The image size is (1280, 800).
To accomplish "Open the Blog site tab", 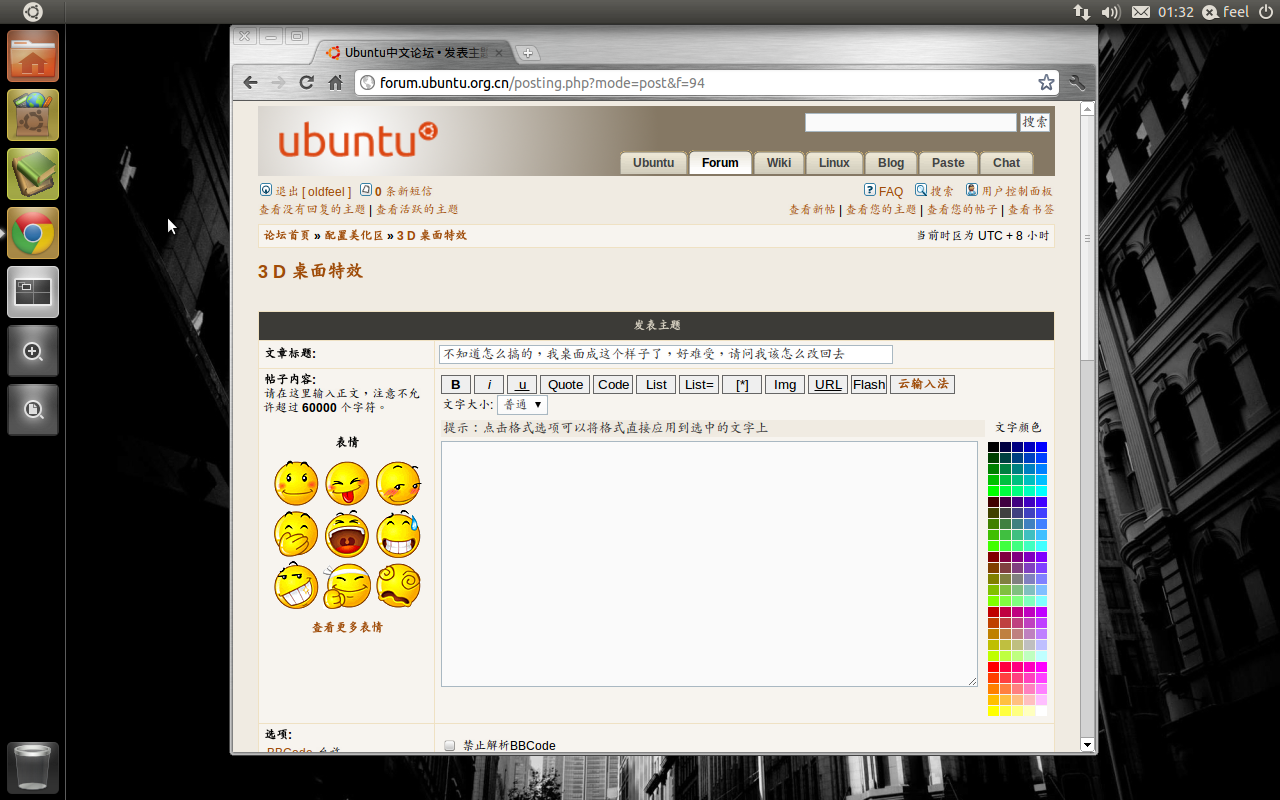I will 891,163.
